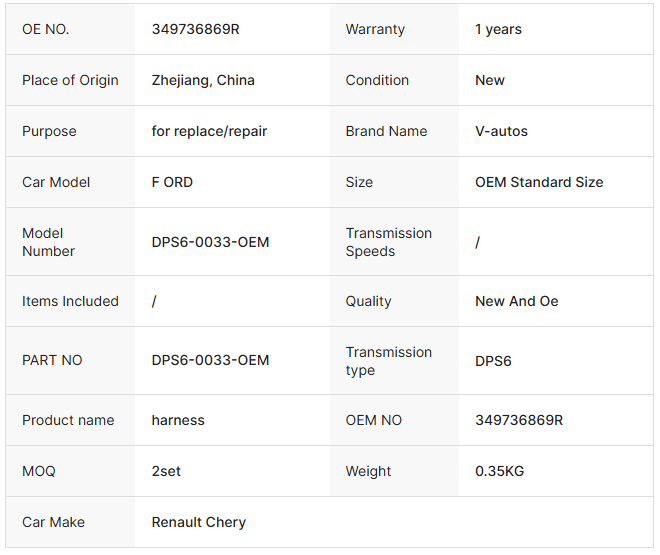
Task: Select the F ORD car model value
Action: (172, 182)
